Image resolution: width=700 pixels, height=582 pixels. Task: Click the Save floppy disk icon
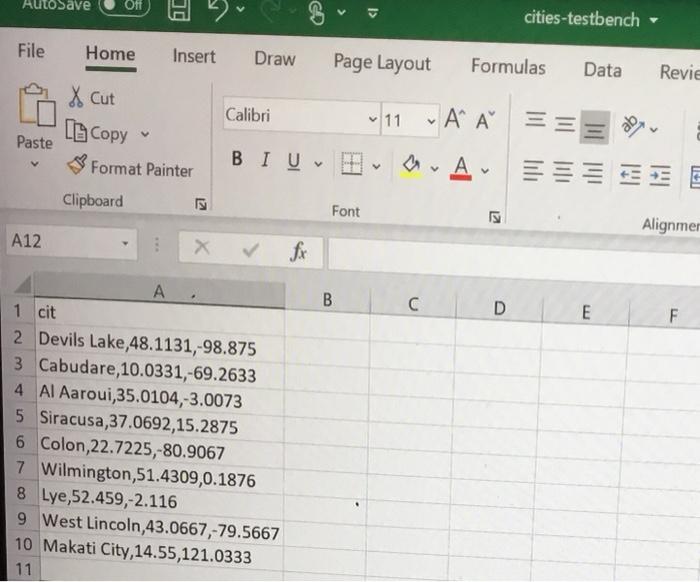point(179,9)
